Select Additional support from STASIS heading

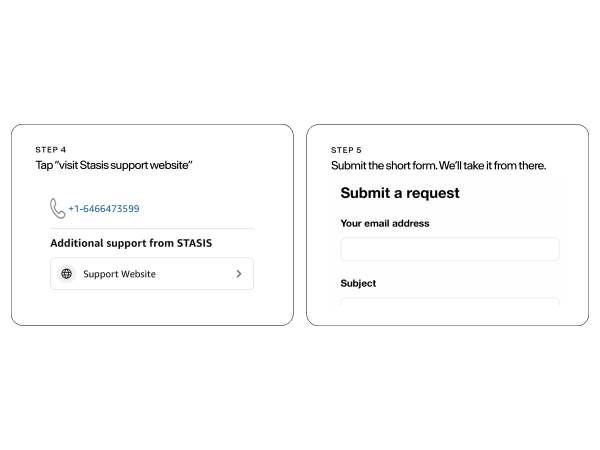(x=131, y=243)
